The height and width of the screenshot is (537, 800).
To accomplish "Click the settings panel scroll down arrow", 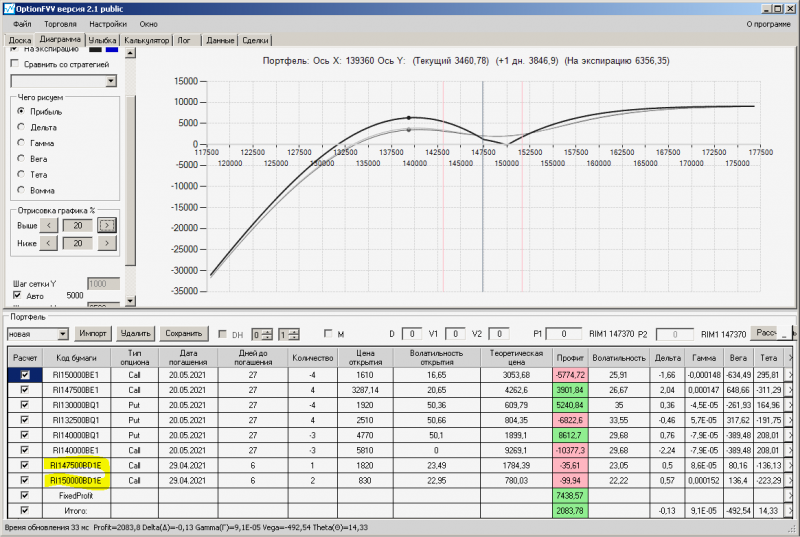I will [130, 301].
